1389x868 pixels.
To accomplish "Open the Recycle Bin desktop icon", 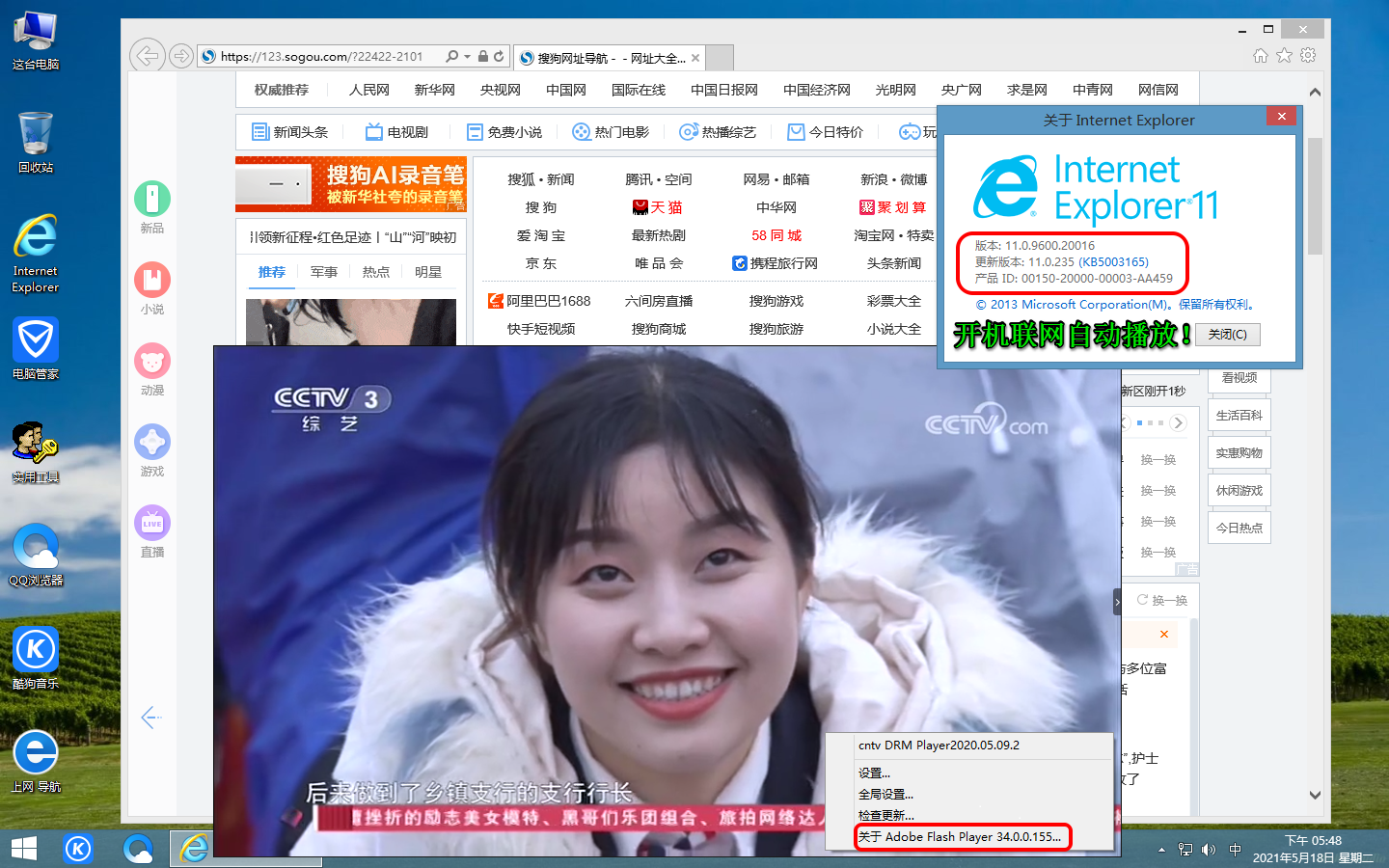I will pyautogui.click(x=36, y=143).
